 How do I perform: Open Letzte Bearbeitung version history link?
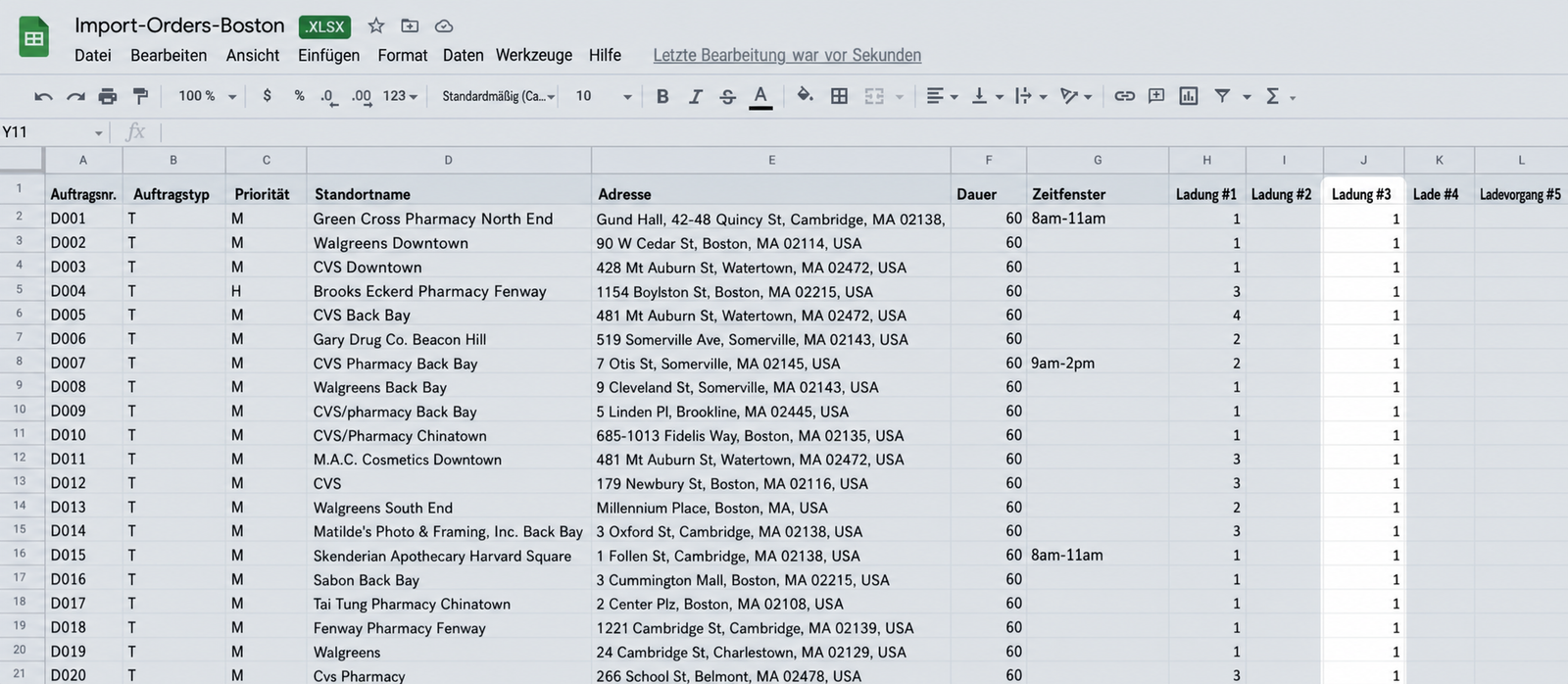tap(787, 55)
